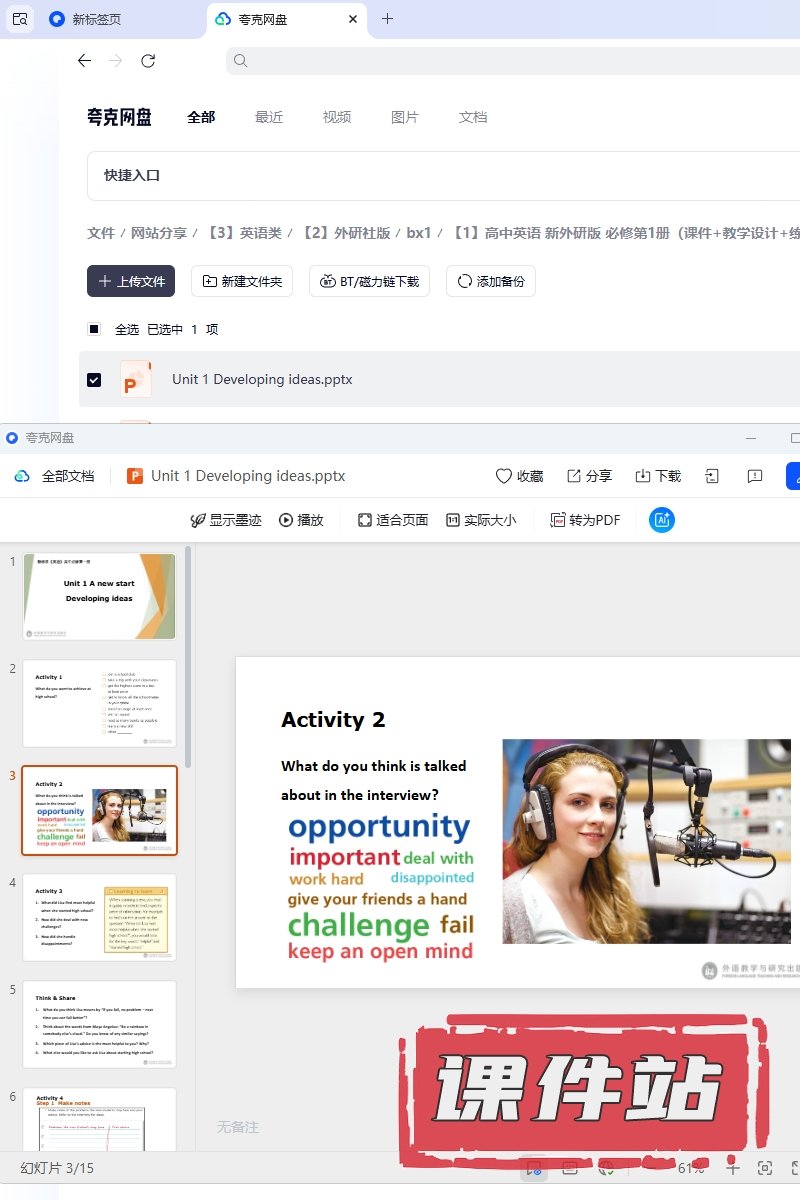This screenshot has width=800, height=1200.
Task: Select slide 4 Activity 3 thumbnail
Action: pos(99,917)
